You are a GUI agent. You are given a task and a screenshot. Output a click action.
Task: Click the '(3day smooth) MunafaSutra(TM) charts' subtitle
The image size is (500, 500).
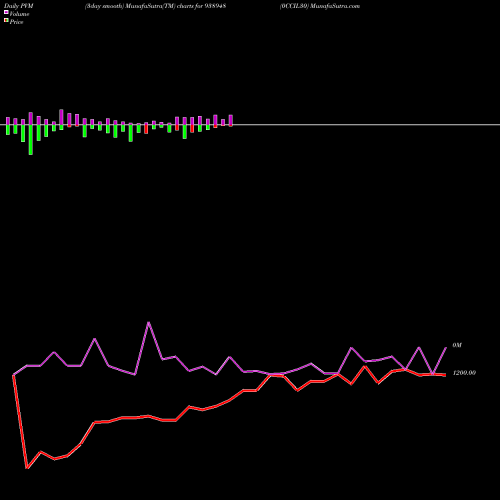click(x=139, y=6)
